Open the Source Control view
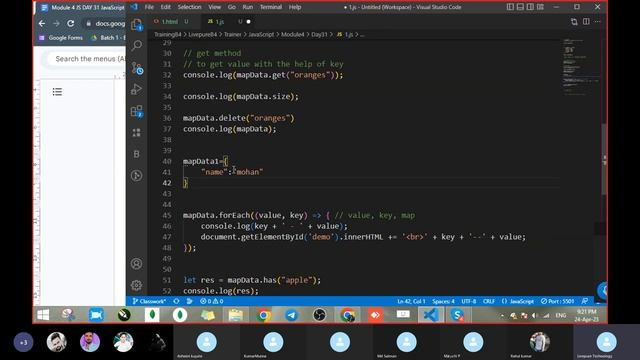Image resolution: width=640 pixels, height=360 pixels. point(137,68)
